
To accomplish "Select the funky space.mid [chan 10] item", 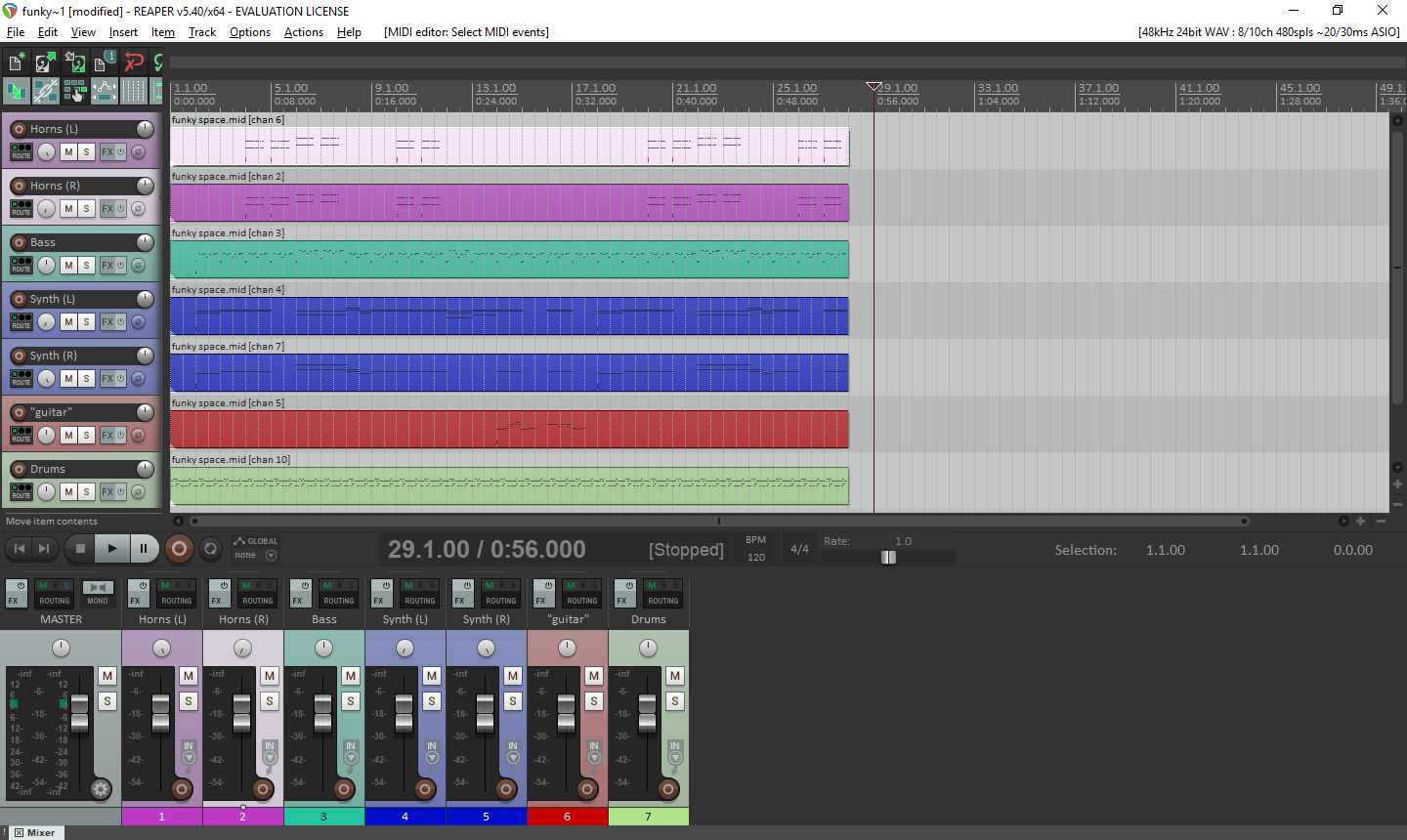I will point(509,485).
